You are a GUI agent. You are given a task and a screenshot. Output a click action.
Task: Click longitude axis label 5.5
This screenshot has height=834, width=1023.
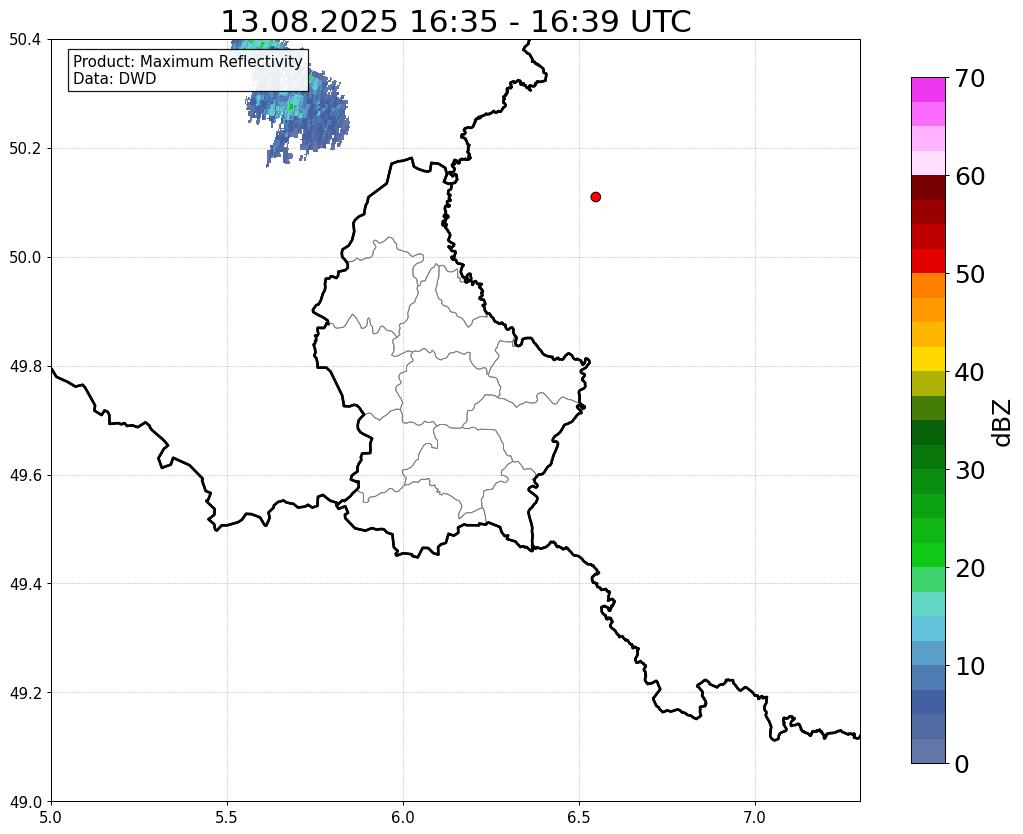pyautogui.click(x=227, y=818)
